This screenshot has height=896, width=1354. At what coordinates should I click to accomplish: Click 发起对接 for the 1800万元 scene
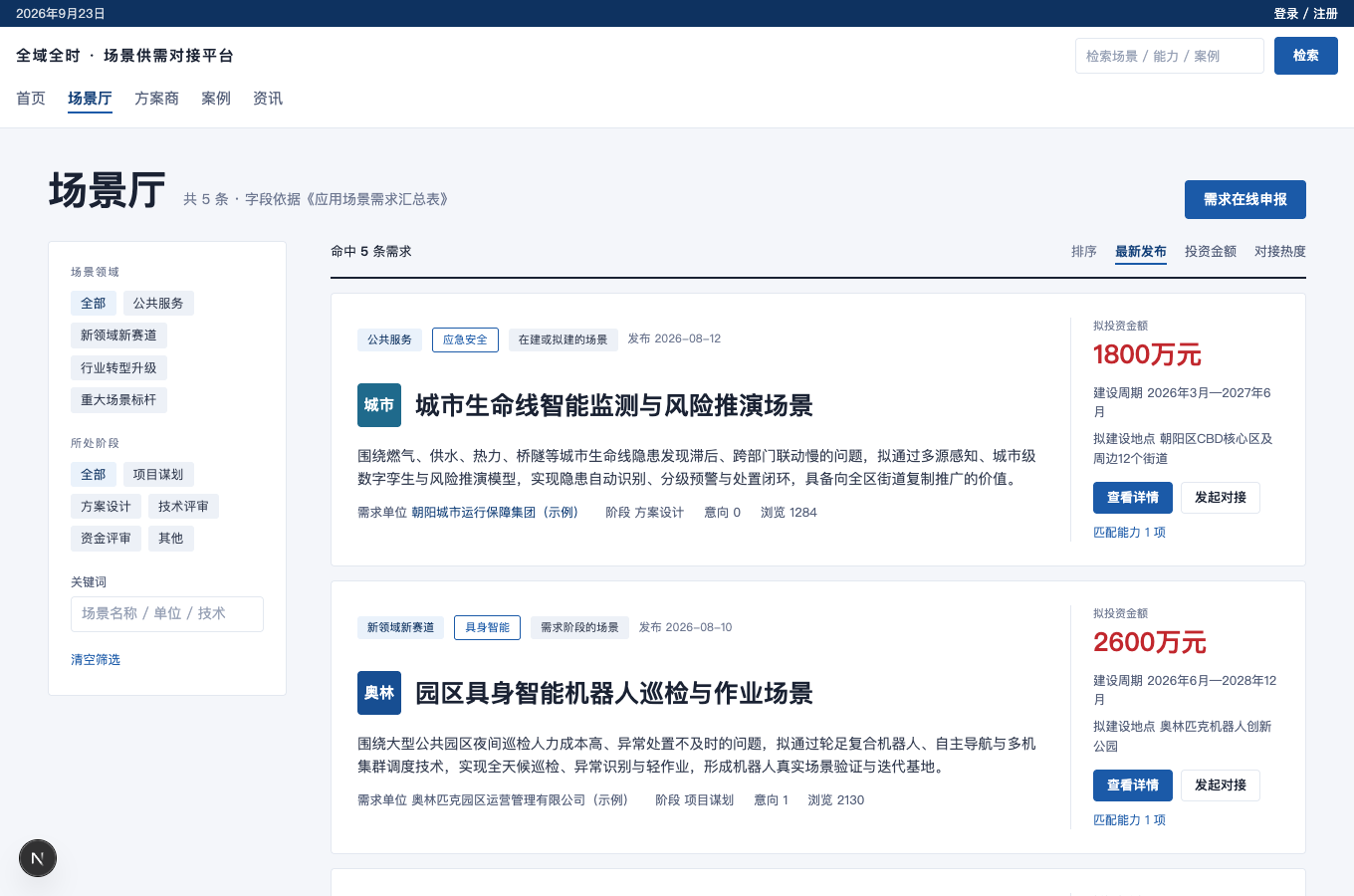[1221, 498]
